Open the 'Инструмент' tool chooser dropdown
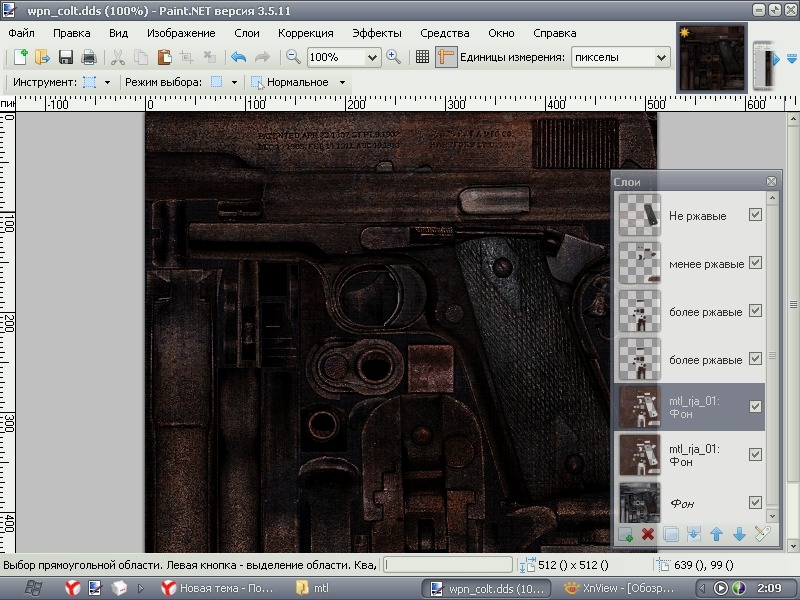This screenshot has width=800, height=600. [107, 82]
